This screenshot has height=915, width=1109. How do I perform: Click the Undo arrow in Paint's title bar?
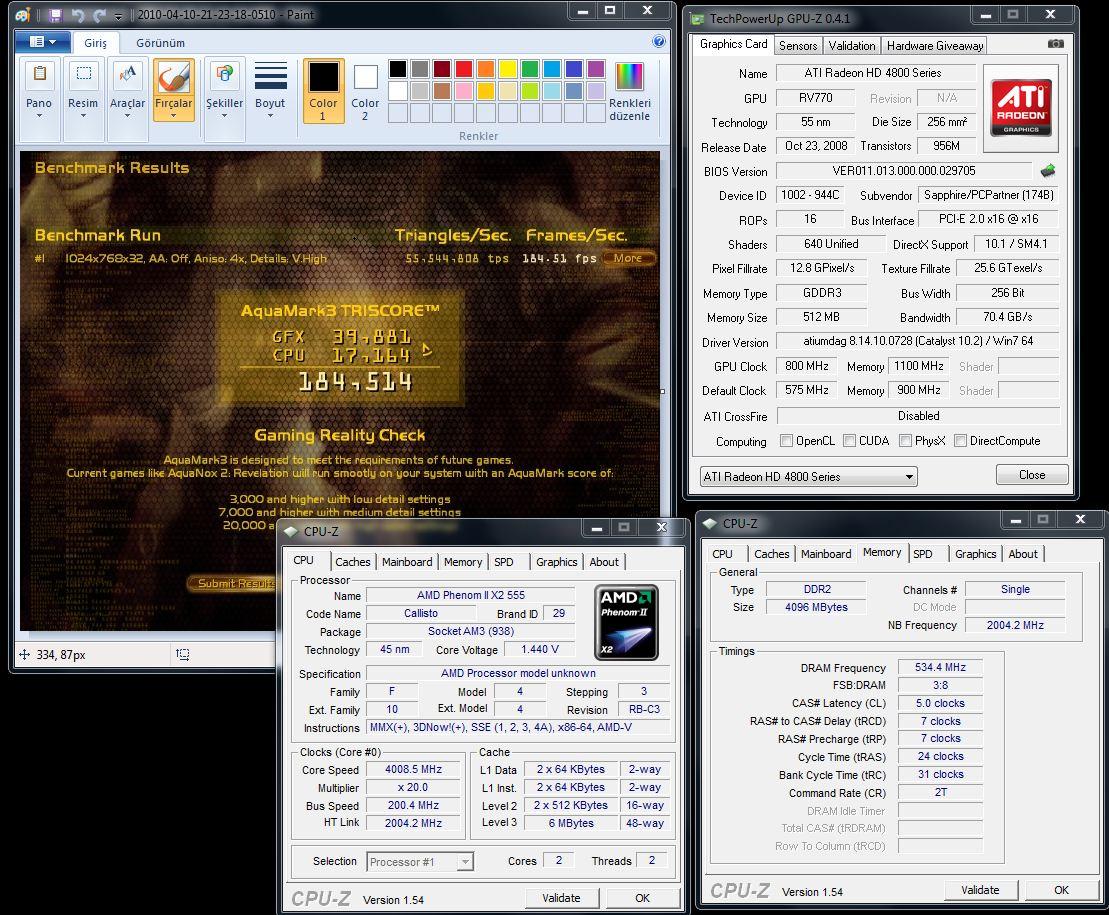77,15
